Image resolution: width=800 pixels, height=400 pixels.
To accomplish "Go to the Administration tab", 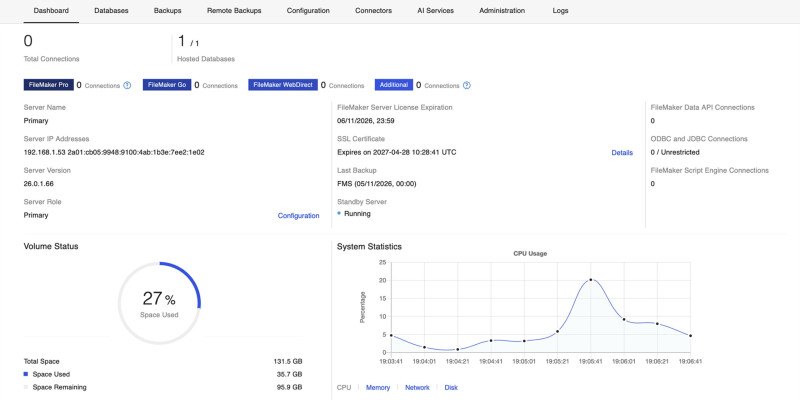I will [502, 10].
